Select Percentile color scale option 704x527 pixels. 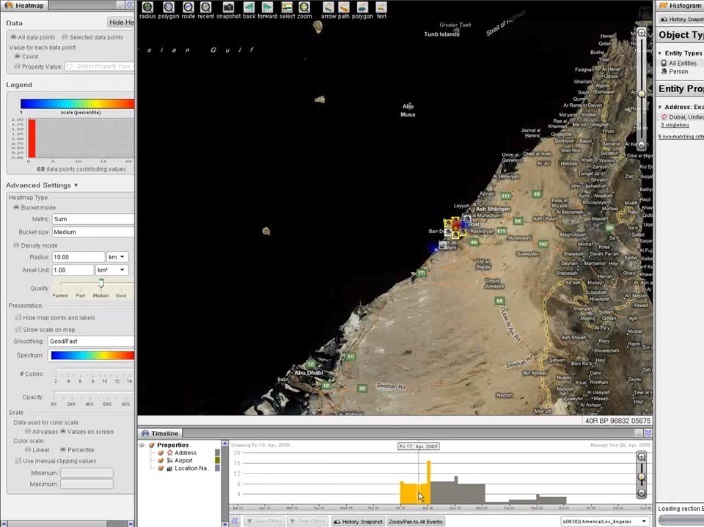tap(63, 449)
